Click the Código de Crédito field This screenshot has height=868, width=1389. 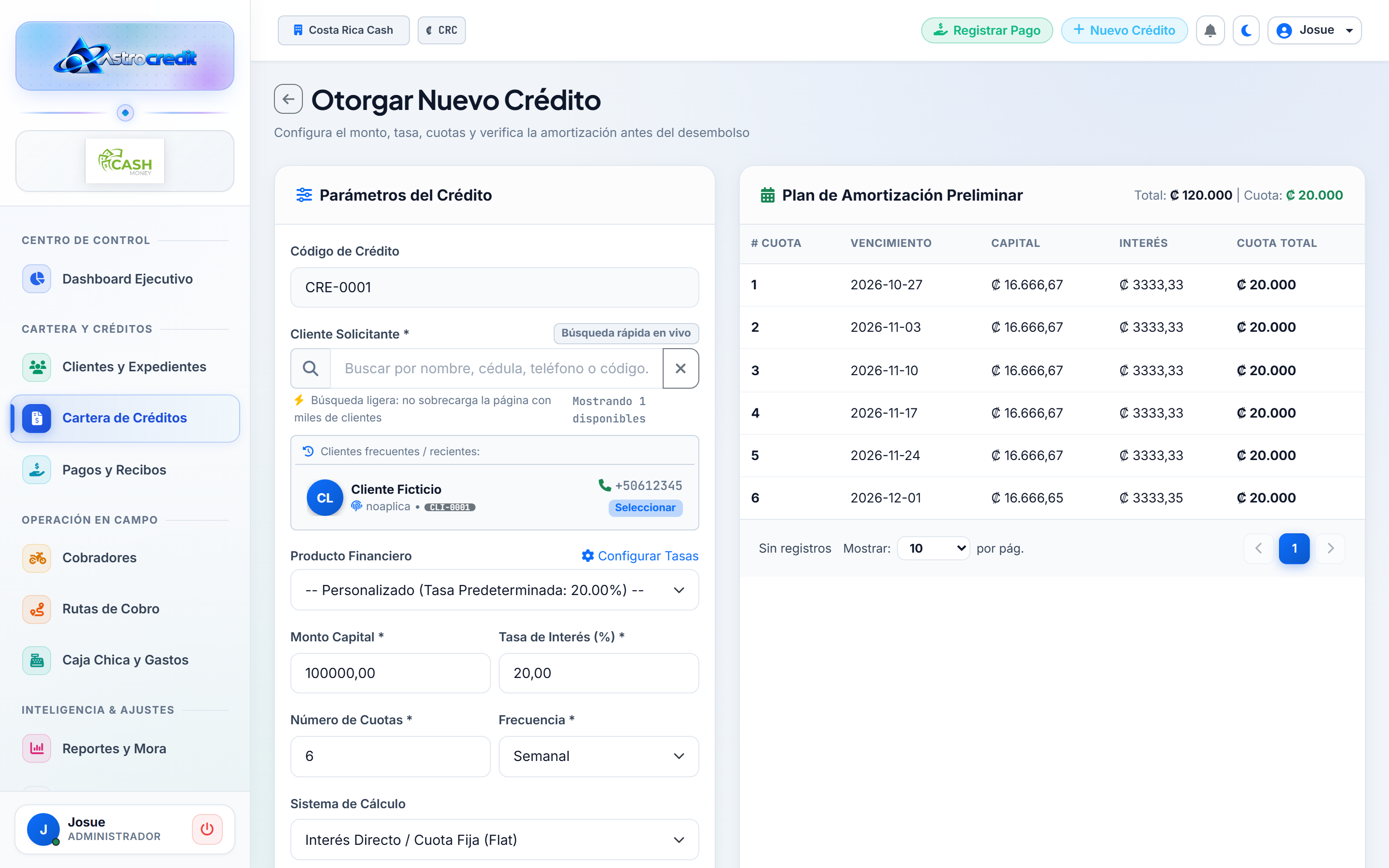(x=495, y=287)
